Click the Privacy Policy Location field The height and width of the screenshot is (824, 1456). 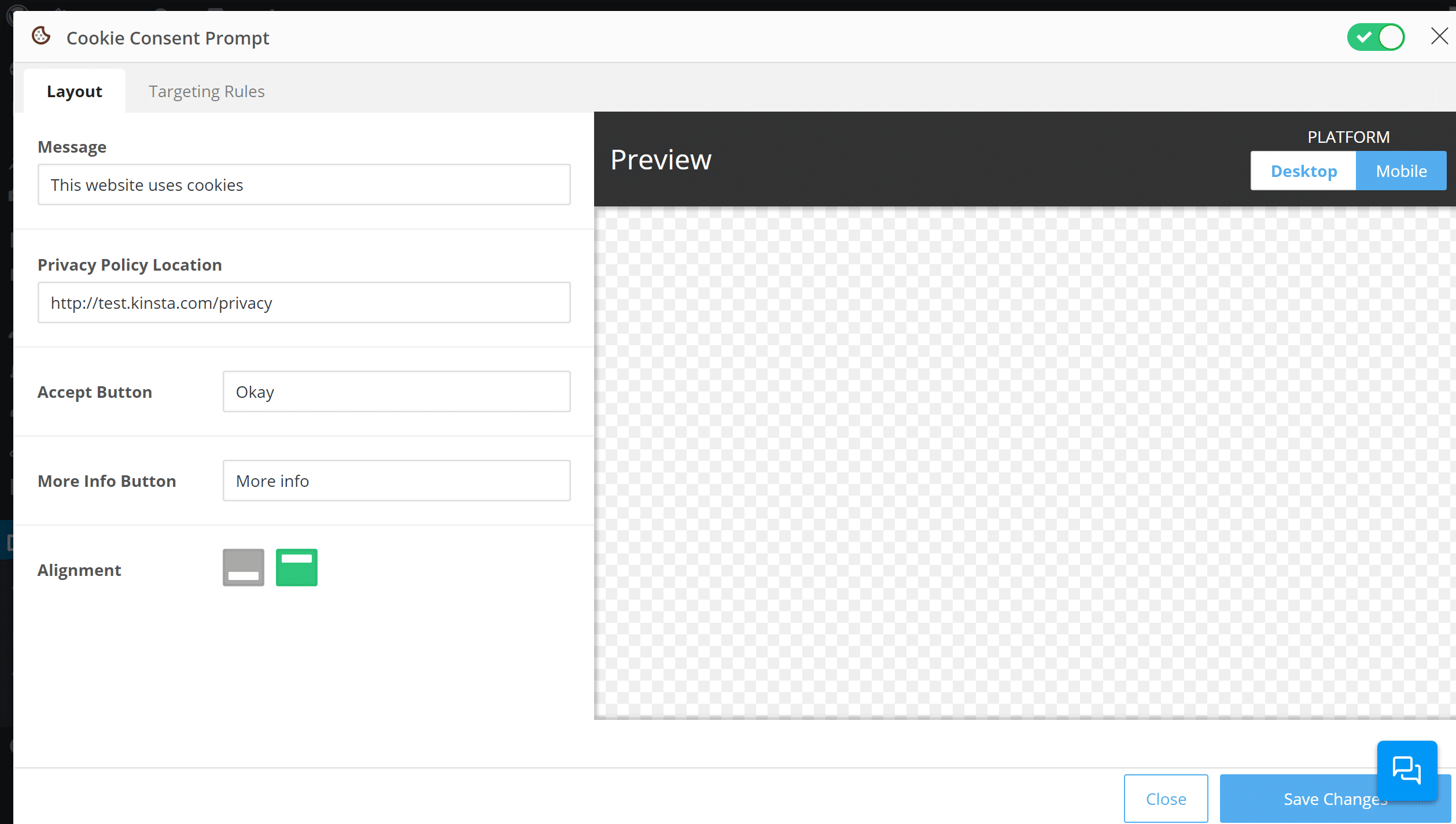303,302
